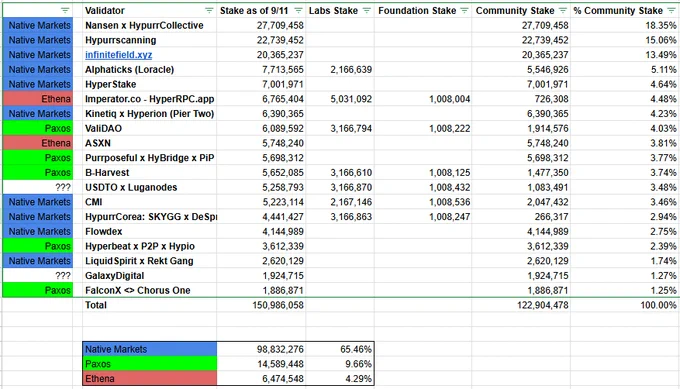Select Foundation Stake value 1,008,004

(423, 99)
